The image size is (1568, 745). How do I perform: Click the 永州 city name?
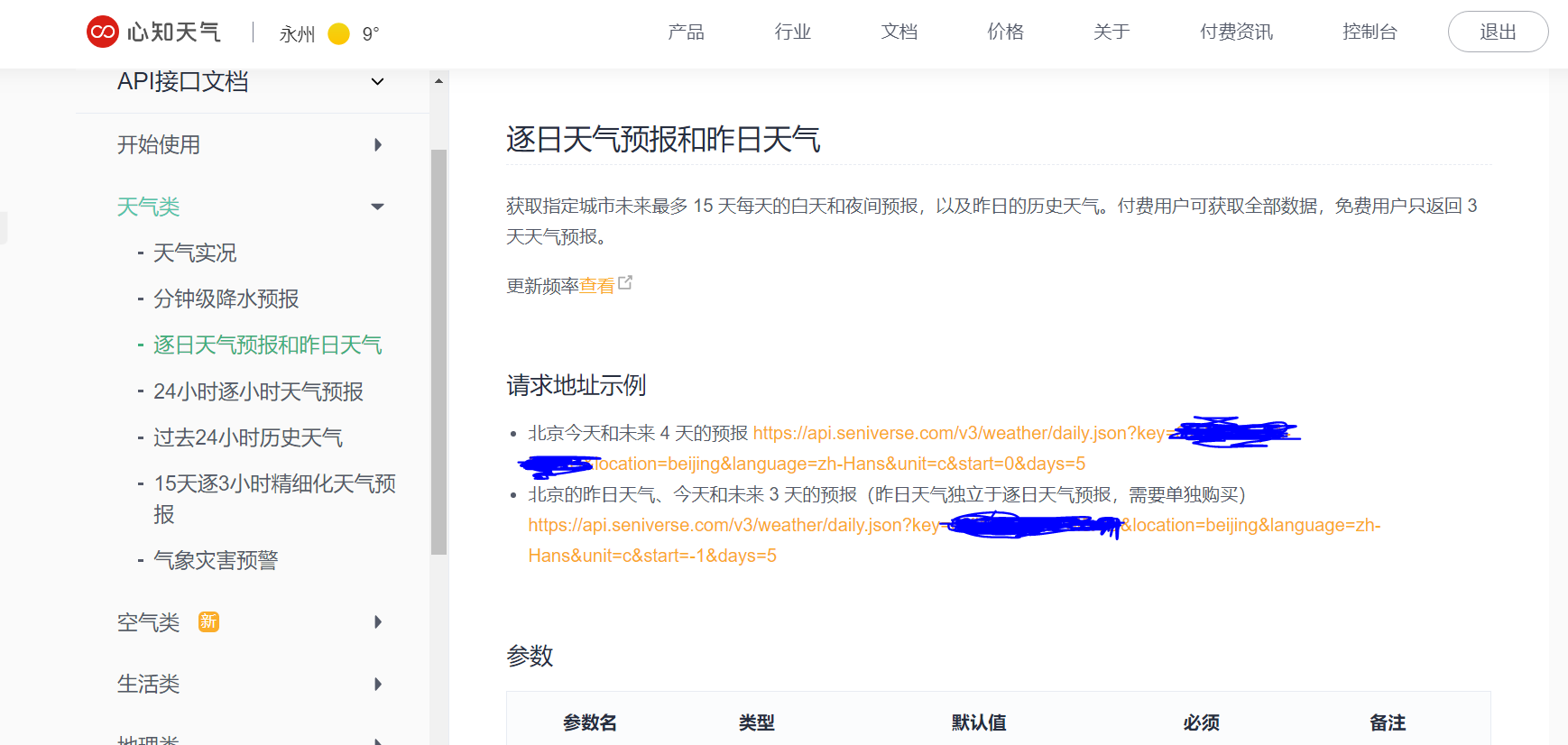(x=297, y=34)
